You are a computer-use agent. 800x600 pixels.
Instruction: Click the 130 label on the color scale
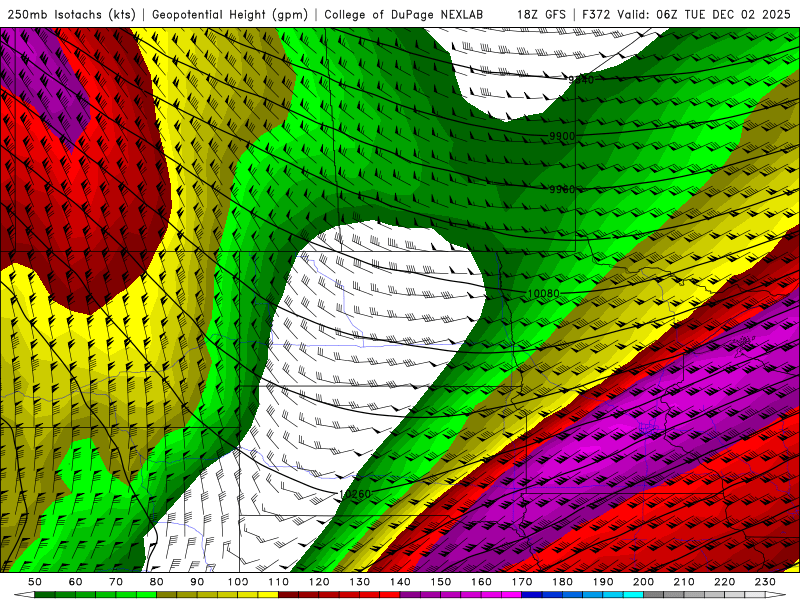[360, 582]
